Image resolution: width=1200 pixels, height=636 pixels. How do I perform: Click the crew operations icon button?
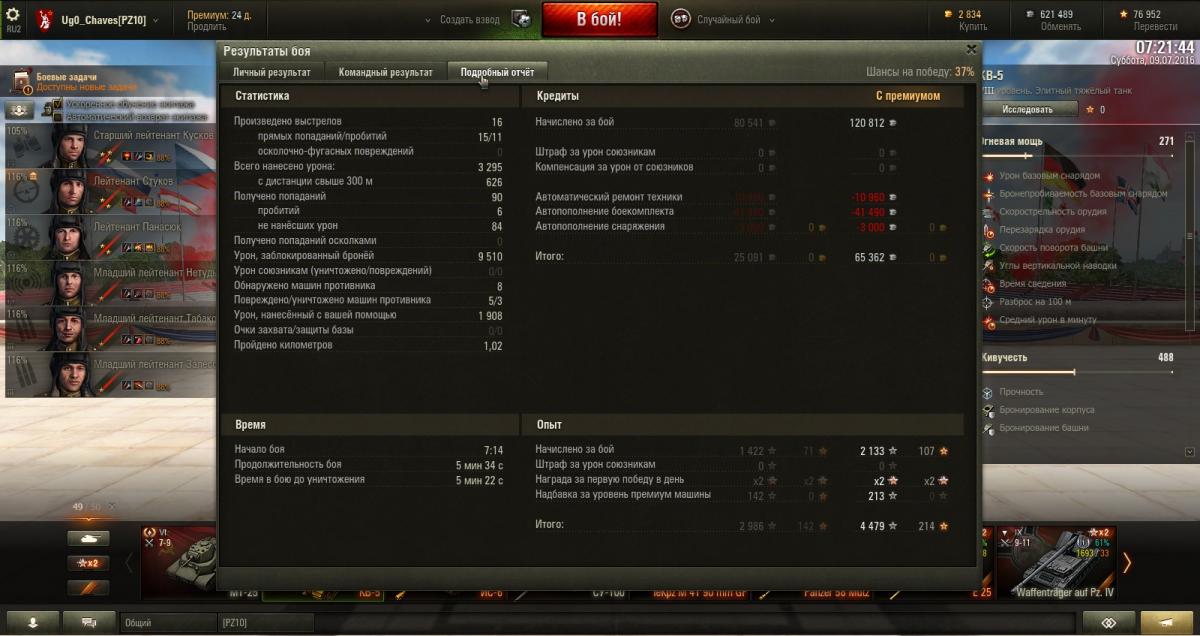click(x=19, y=111)
